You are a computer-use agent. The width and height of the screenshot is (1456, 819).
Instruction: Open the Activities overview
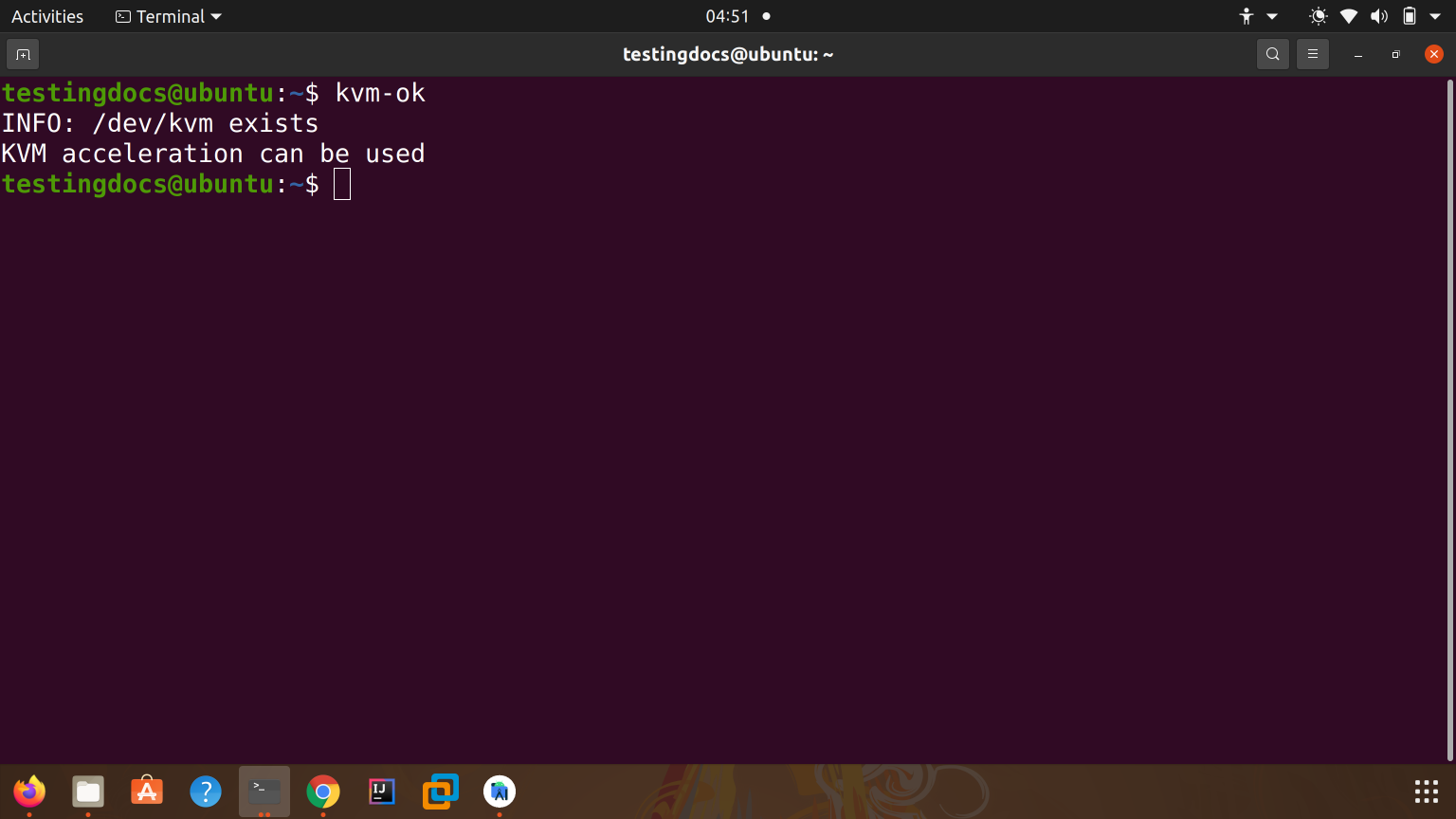tap(47, 16)
